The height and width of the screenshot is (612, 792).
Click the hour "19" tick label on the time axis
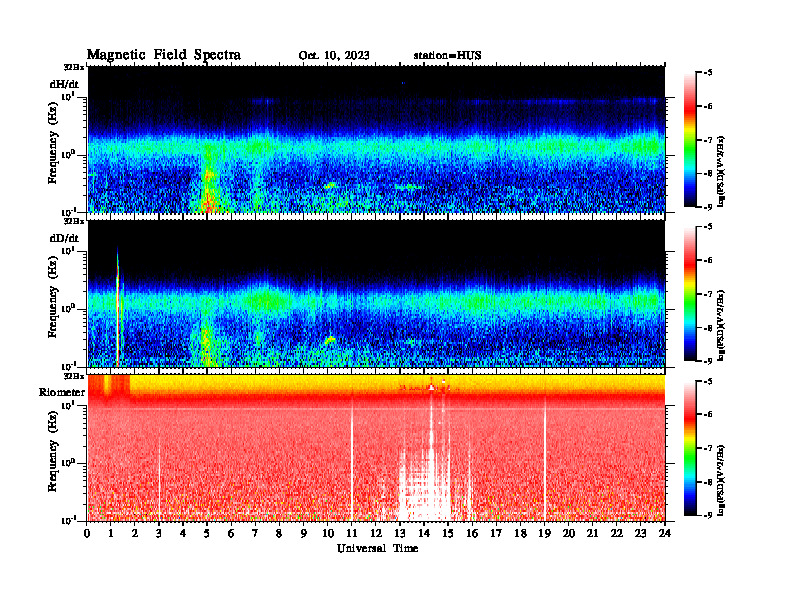[x=544, y=534]
